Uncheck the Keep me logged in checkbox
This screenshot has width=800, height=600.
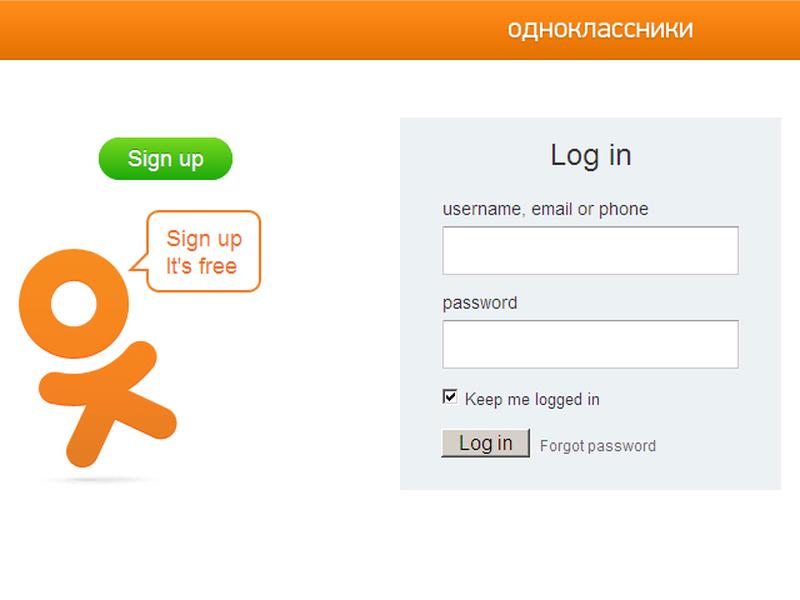click(x=450, y=397)
